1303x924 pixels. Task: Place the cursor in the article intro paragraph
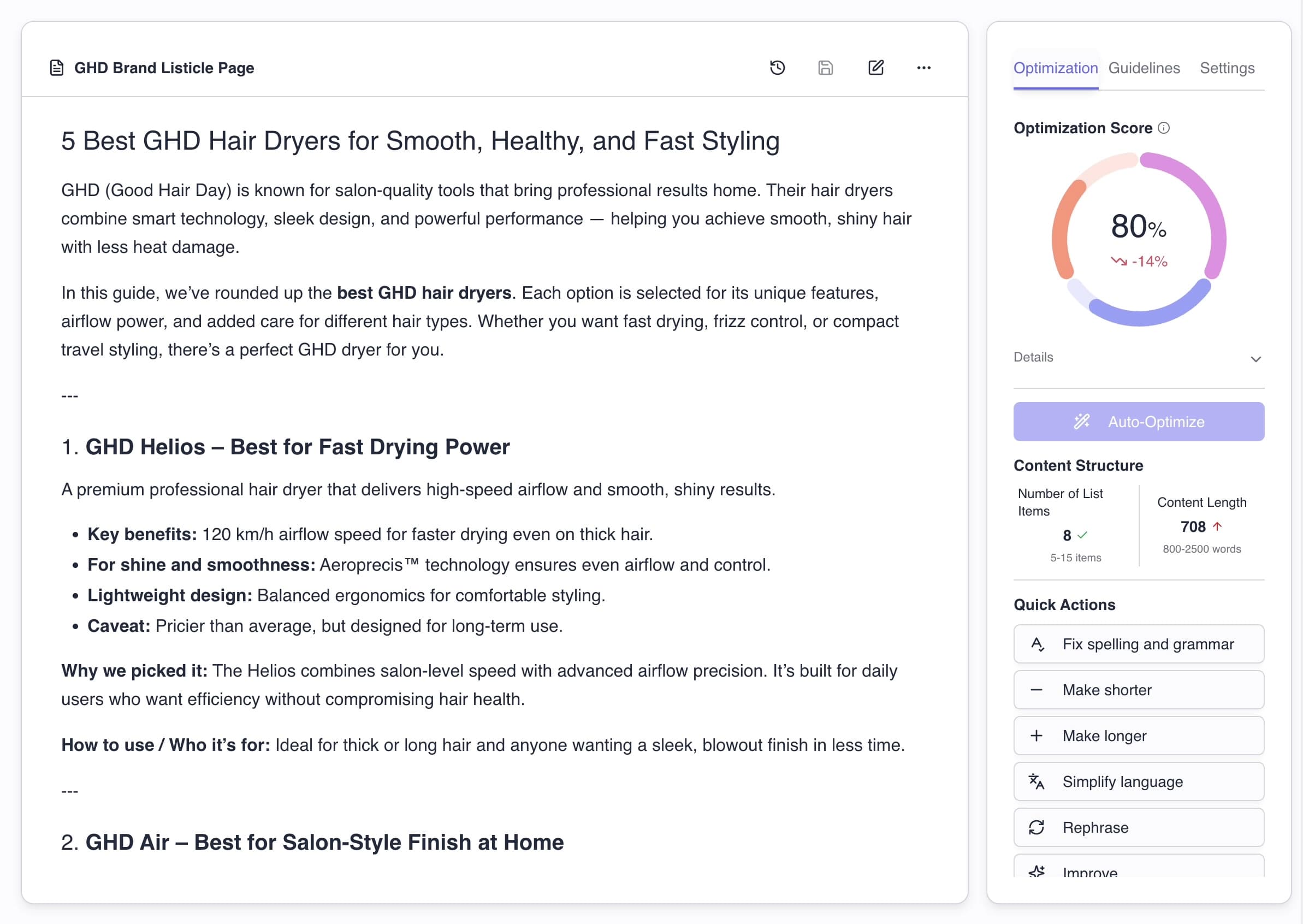click(x=455, y=218)
